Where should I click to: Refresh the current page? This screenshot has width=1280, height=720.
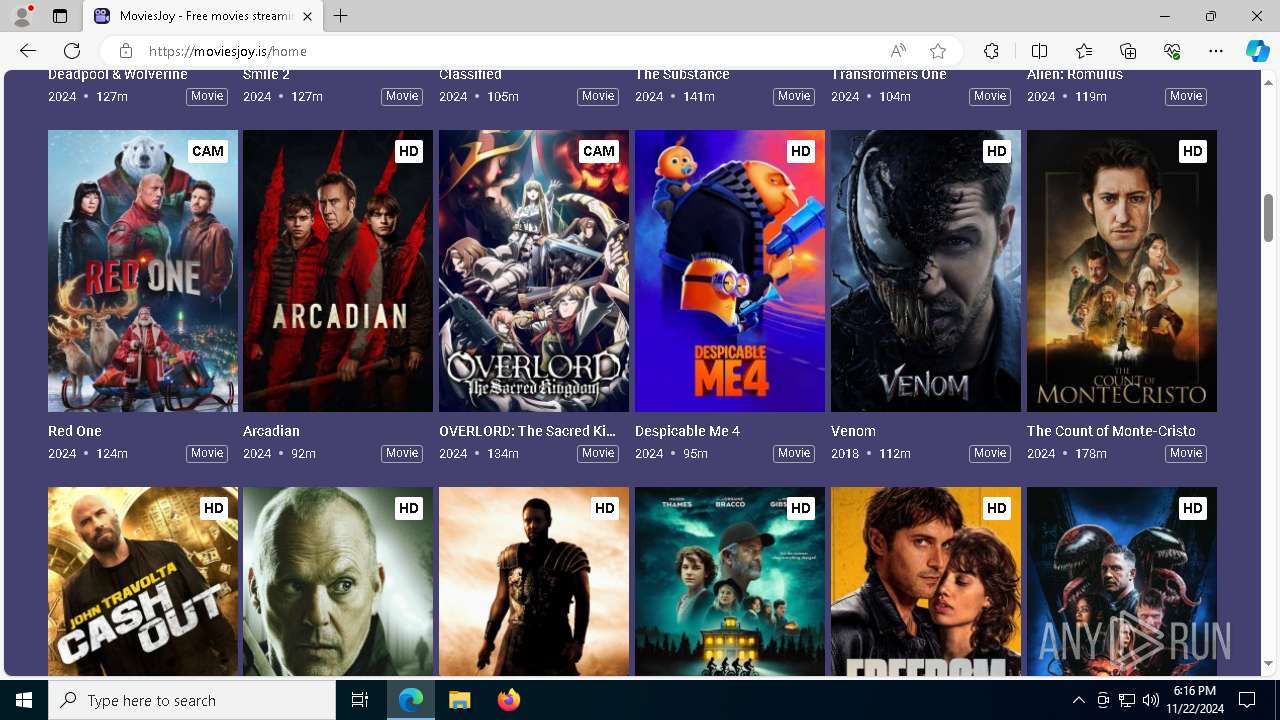pos(72,51)
